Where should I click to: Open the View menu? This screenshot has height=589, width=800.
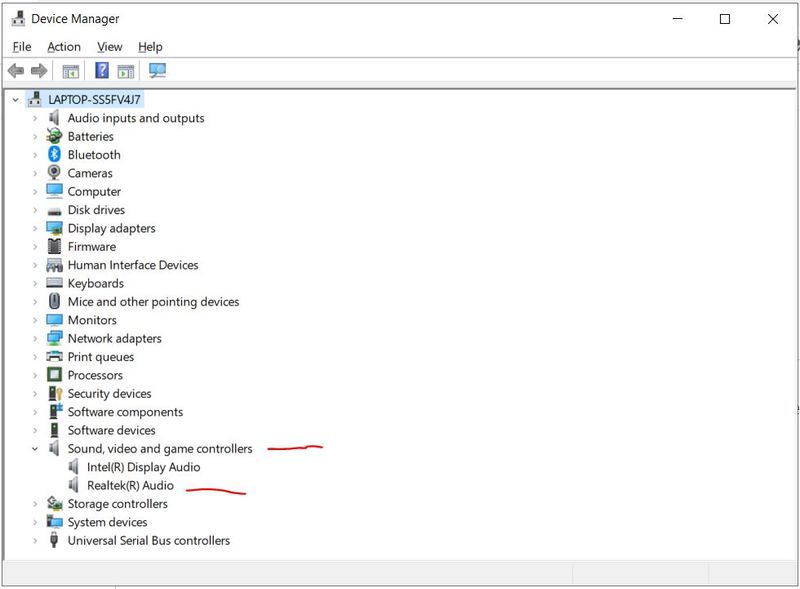click(x=110, y=47)
